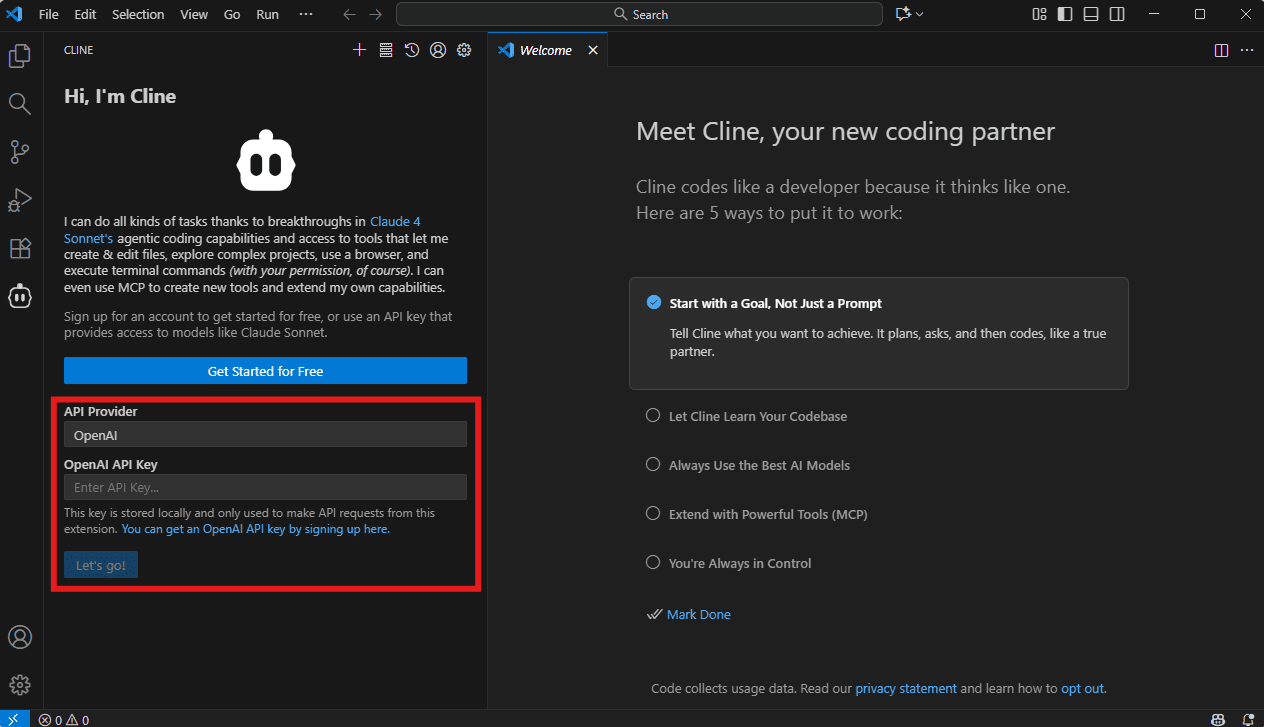The height and width of the screenshot is (727, 1264).
Task: Open the Copilot chat dropdown arrow
Action: 920,15
